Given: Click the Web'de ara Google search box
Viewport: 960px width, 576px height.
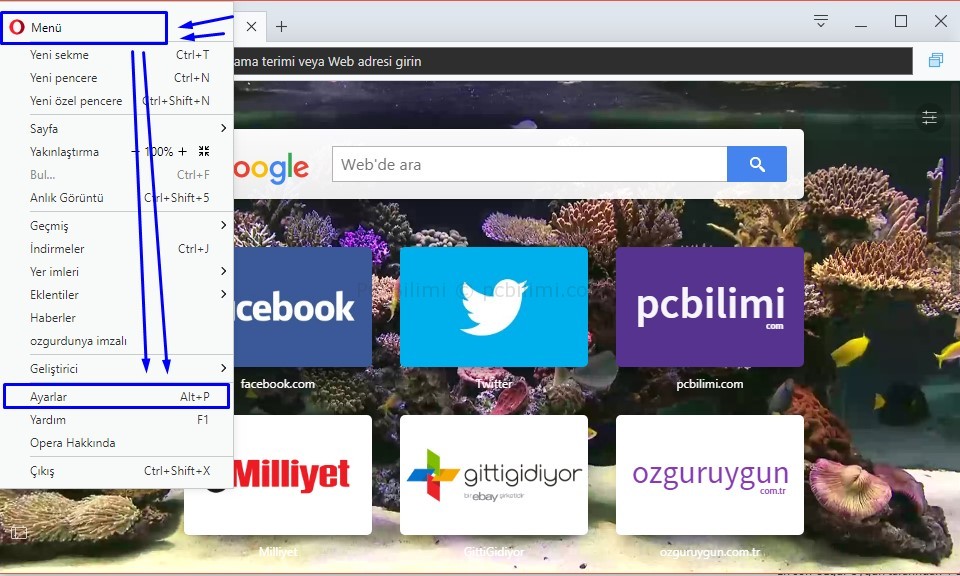Looking at the screenshot, I should pos(530,164).
